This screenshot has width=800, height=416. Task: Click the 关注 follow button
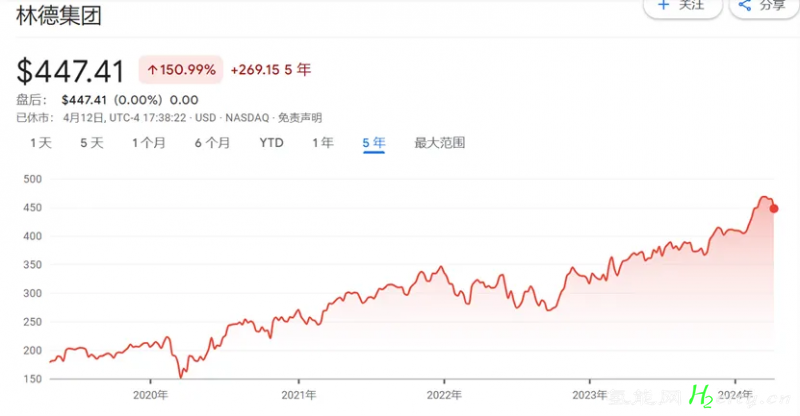(683, 6)
